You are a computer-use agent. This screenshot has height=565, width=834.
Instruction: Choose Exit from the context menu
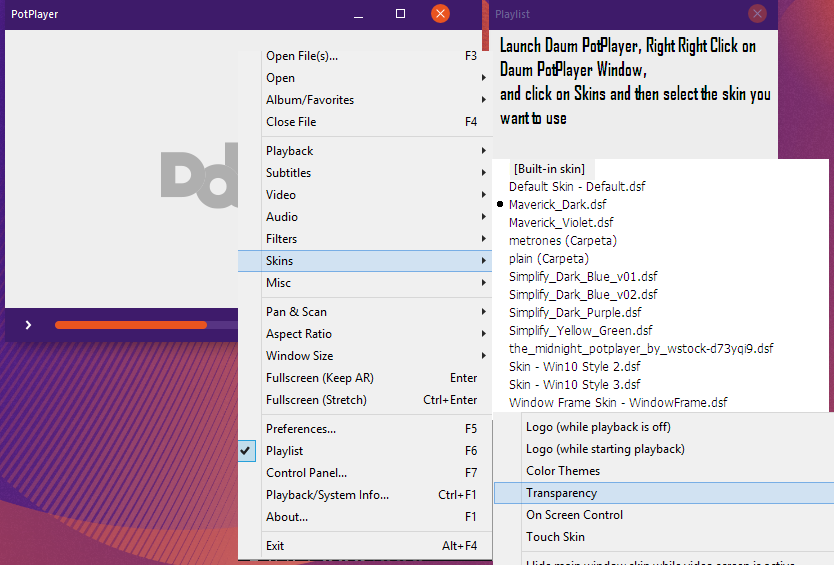click(275, 546)
